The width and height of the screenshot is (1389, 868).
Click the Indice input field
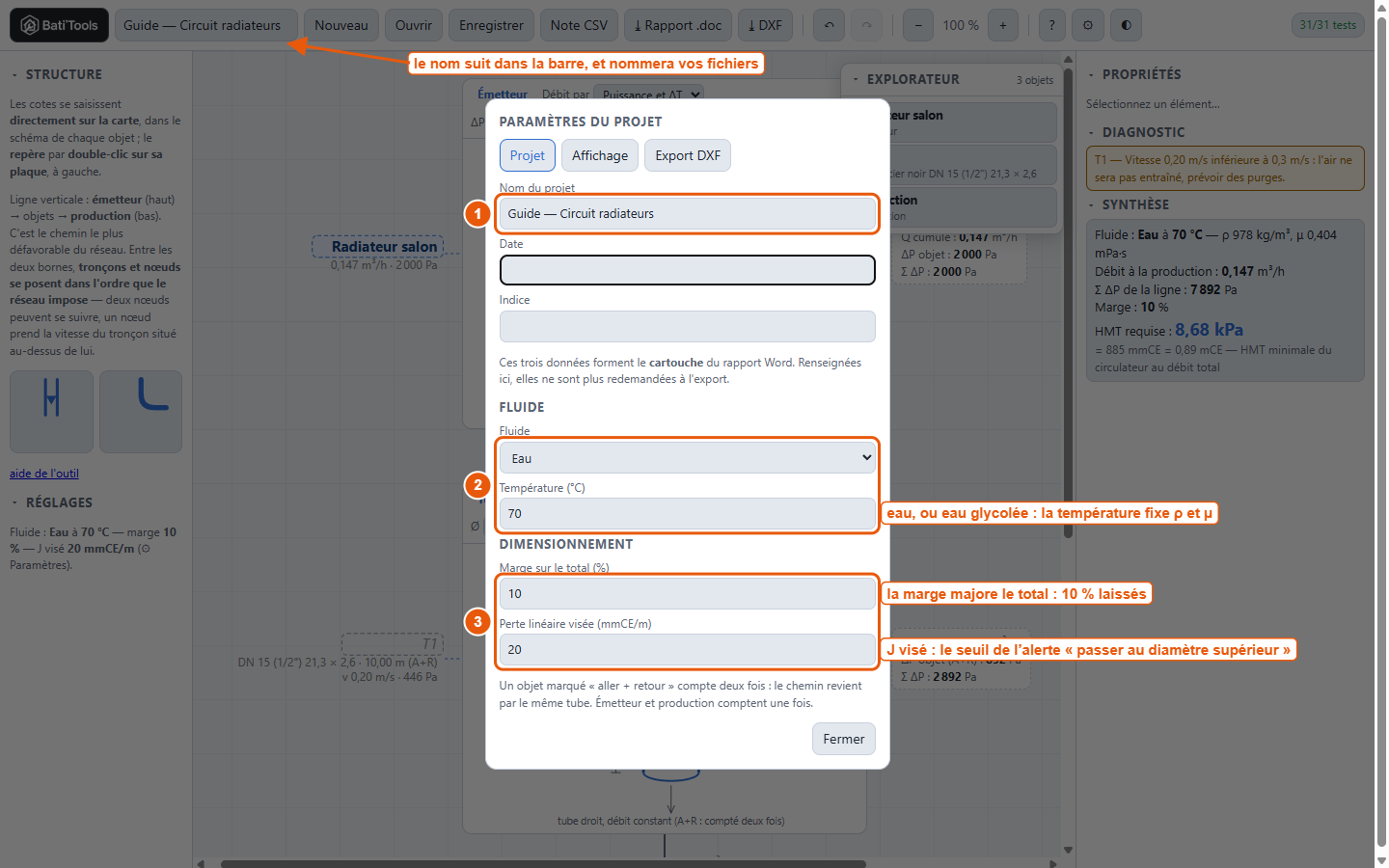tap(688, 326)
